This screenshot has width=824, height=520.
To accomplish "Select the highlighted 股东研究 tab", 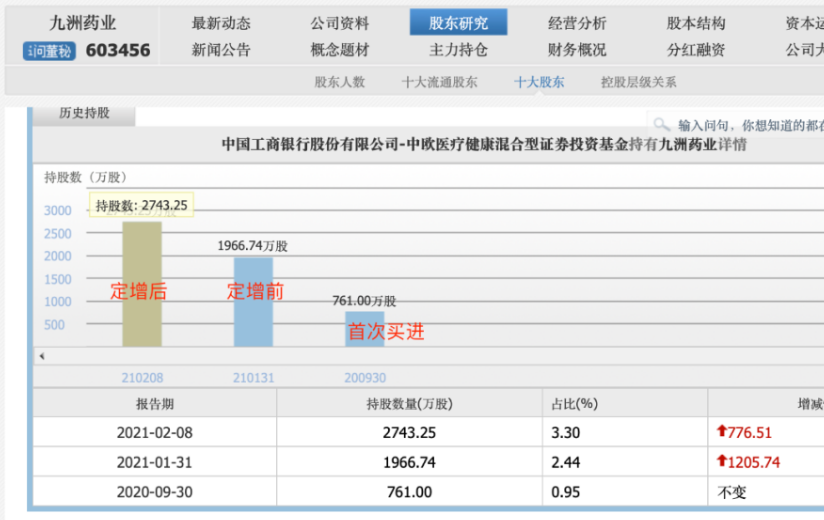I will pos(458,23).
